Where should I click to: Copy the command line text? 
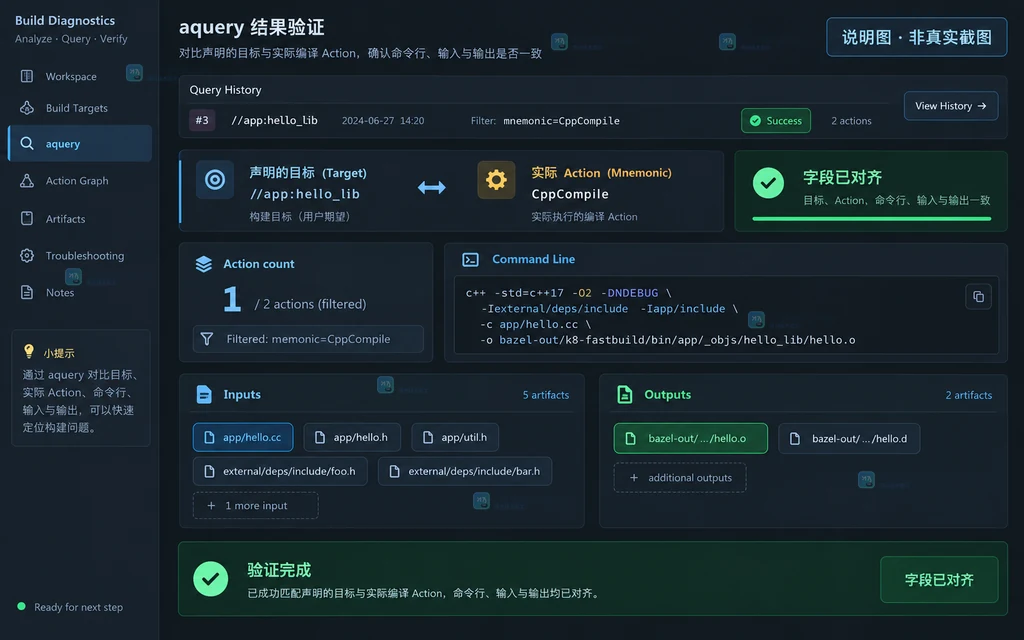click(x=978, y=296)
